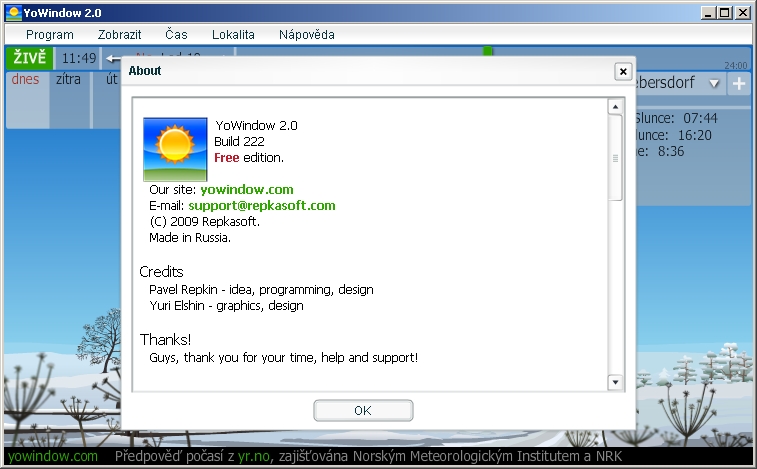Image resolution: width=757 pixels, height=469 pixels.
Task: Click the Credits heading
Action: pos(161,272)
